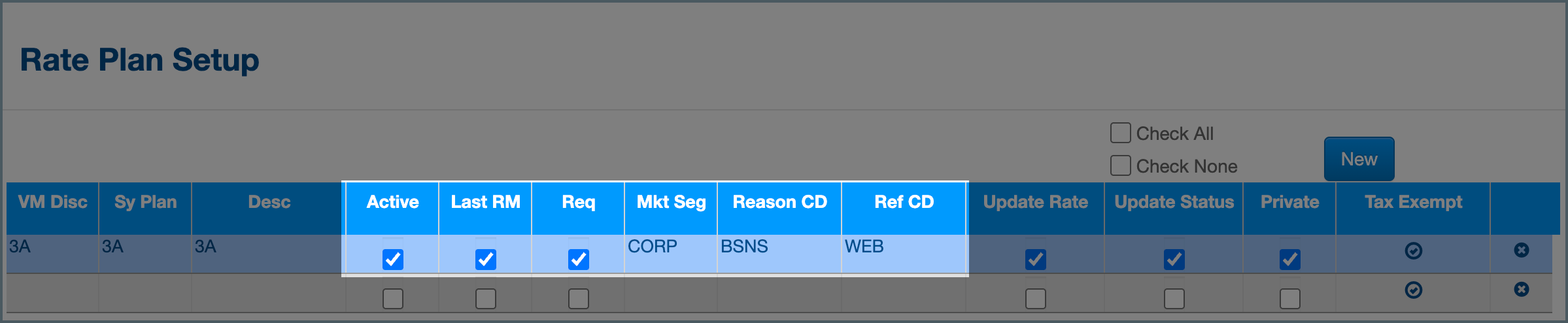Uncheck Update Rate for the 3A row
The image size is (1568, 323).
(1036, 259)
